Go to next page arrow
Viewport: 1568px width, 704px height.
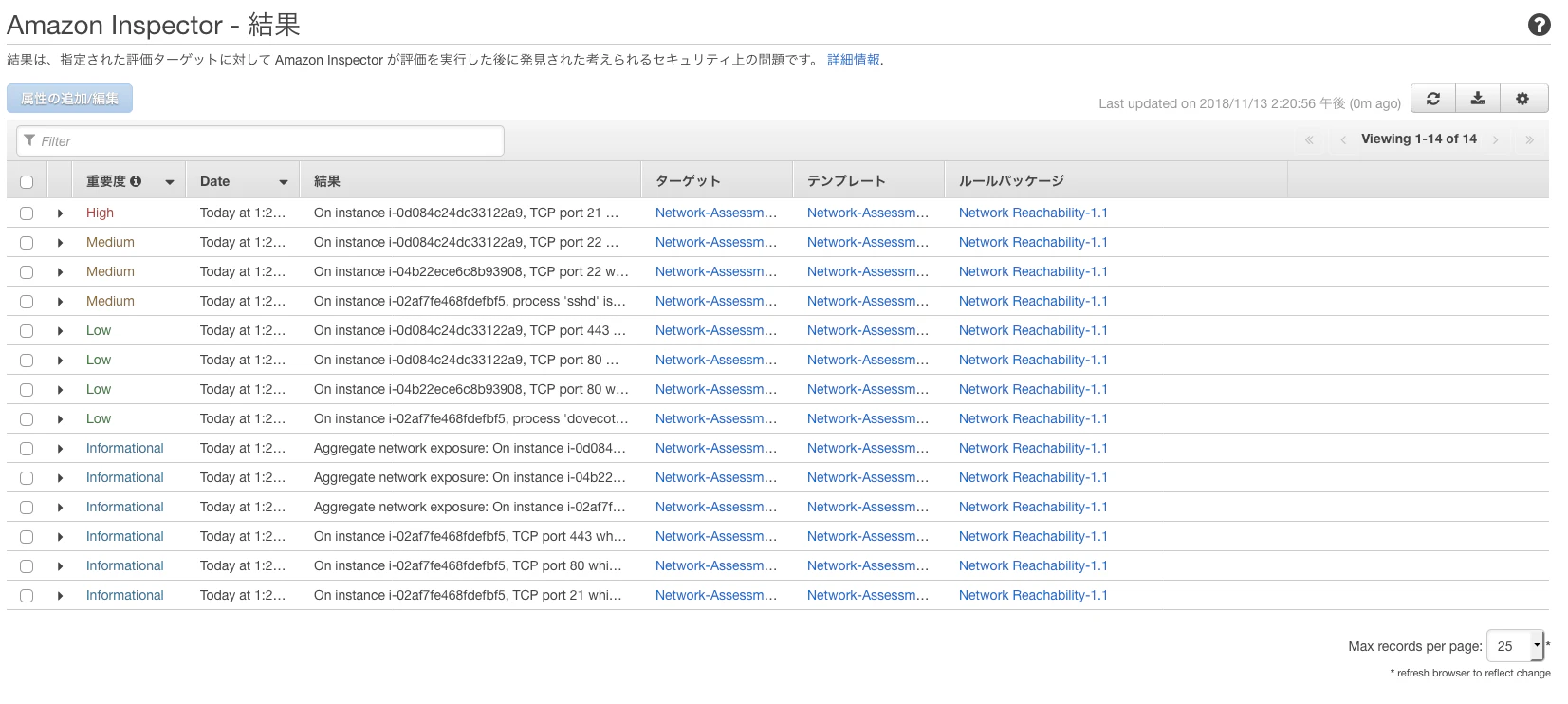tap(1496, 139)
